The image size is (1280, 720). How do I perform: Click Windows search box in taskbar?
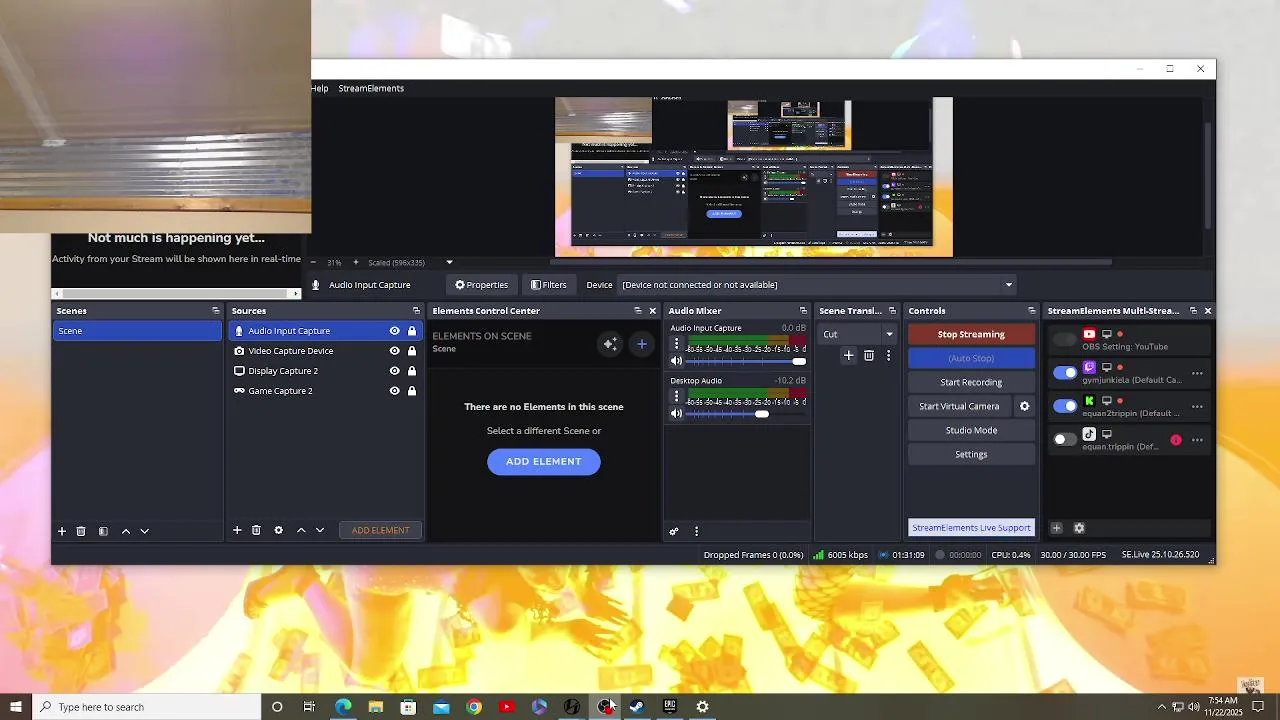pos(146,707)
